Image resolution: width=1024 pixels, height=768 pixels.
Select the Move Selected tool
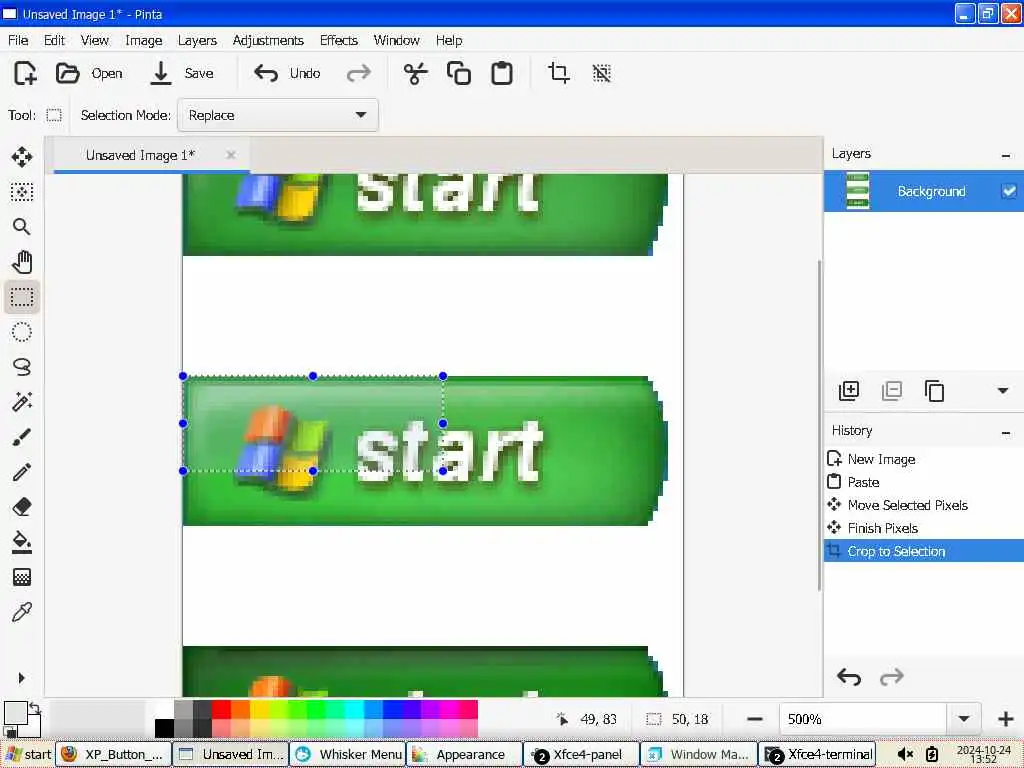click(22, 157)
